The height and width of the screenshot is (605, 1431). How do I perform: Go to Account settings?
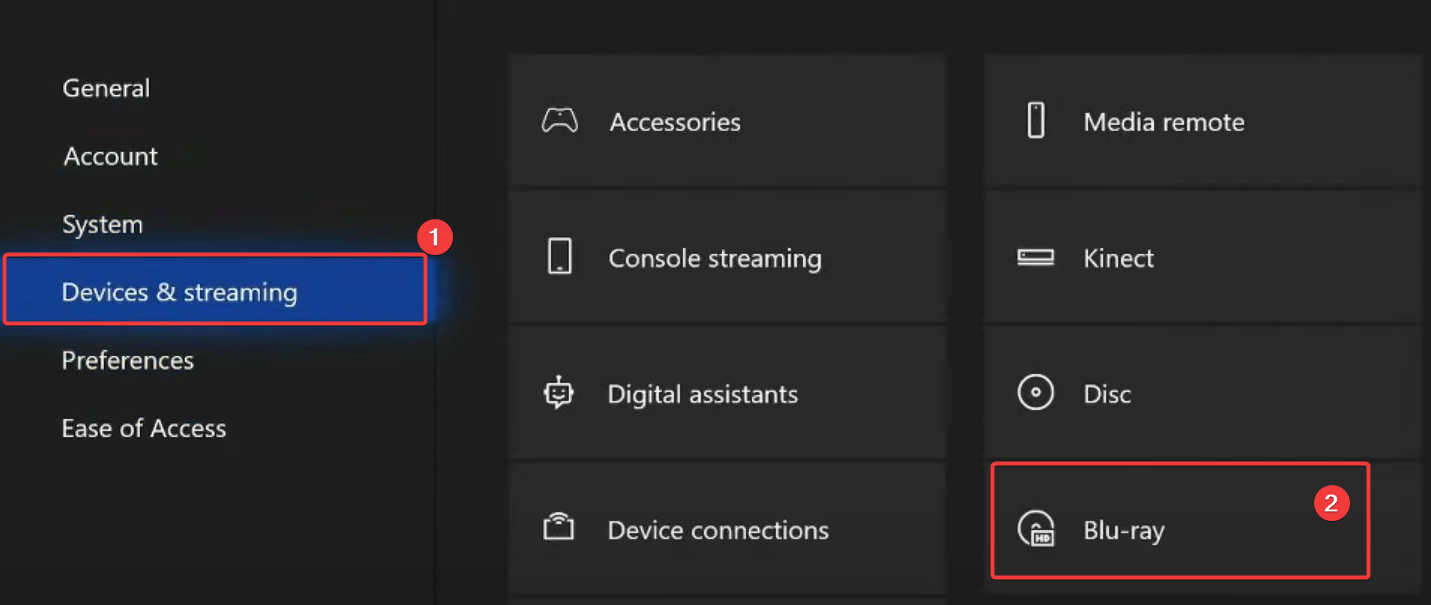(111, 156)
